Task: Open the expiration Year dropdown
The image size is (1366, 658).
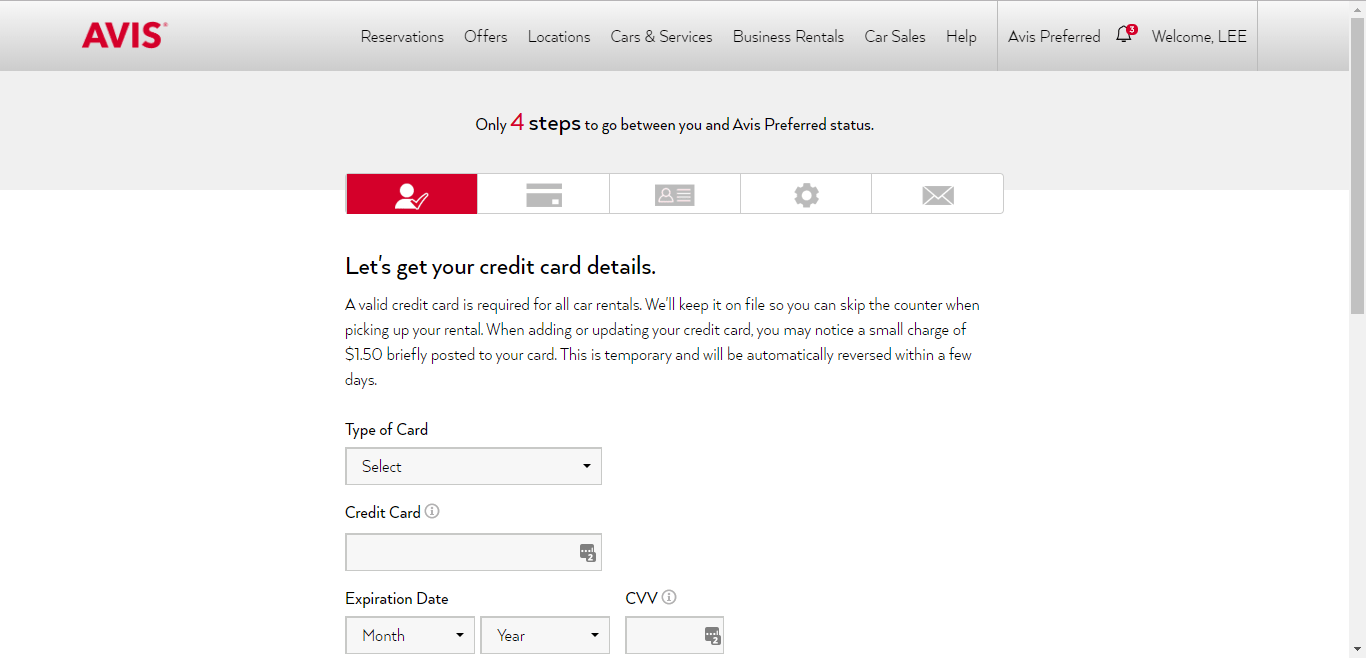Action: (545, 635)
